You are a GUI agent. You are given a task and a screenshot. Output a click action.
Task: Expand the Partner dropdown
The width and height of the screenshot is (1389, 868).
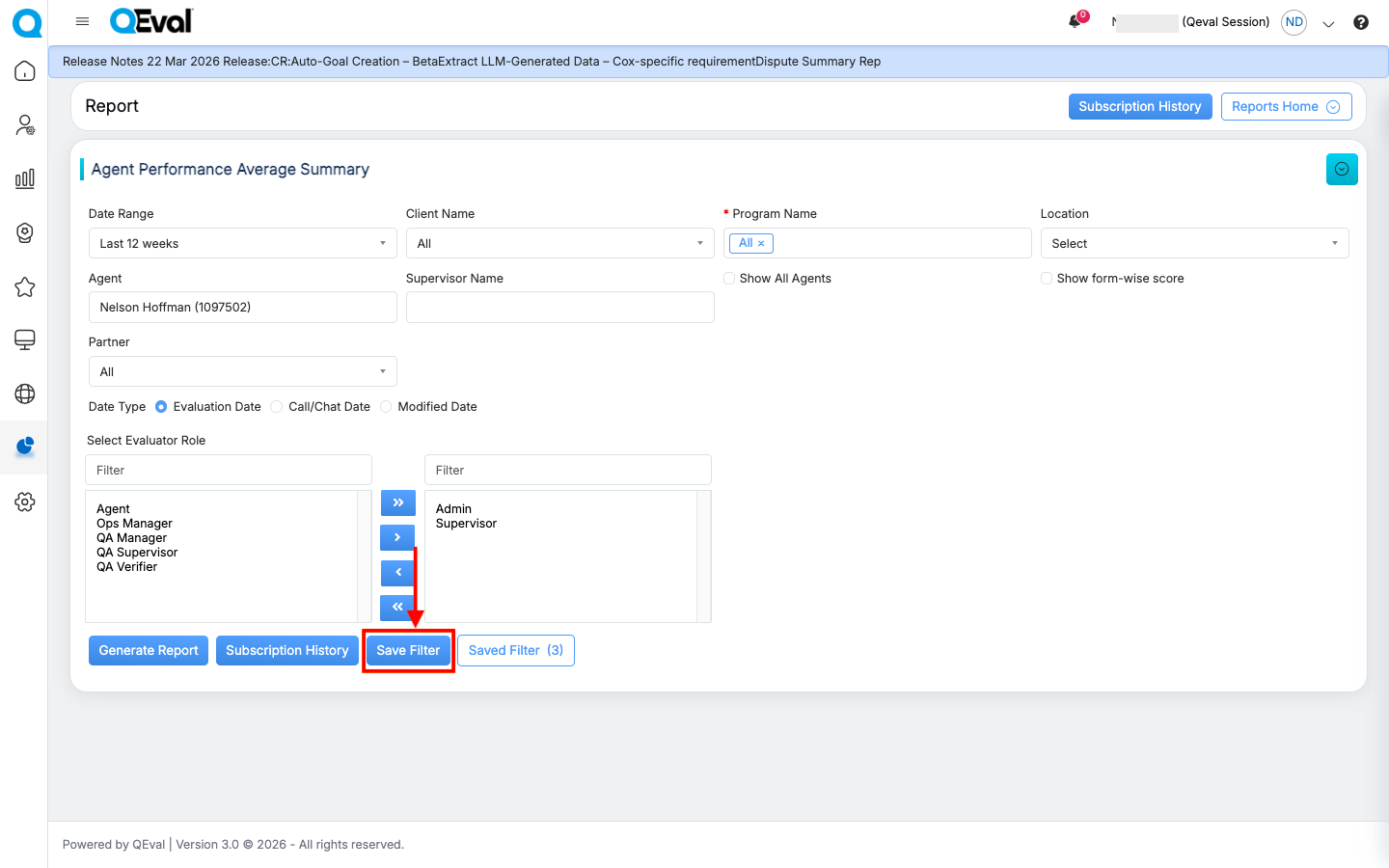click(x=242, y=371)
